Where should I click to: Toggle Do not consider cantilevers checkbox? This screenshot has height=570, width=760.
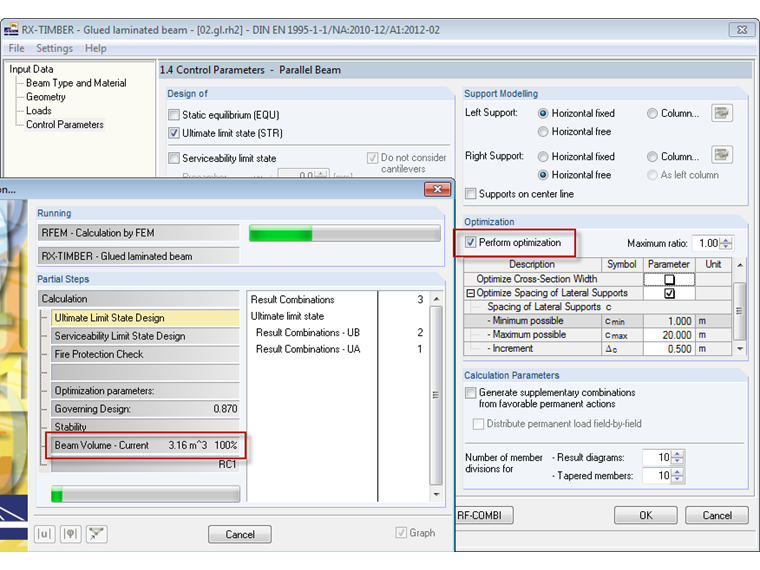coord(372,158)
